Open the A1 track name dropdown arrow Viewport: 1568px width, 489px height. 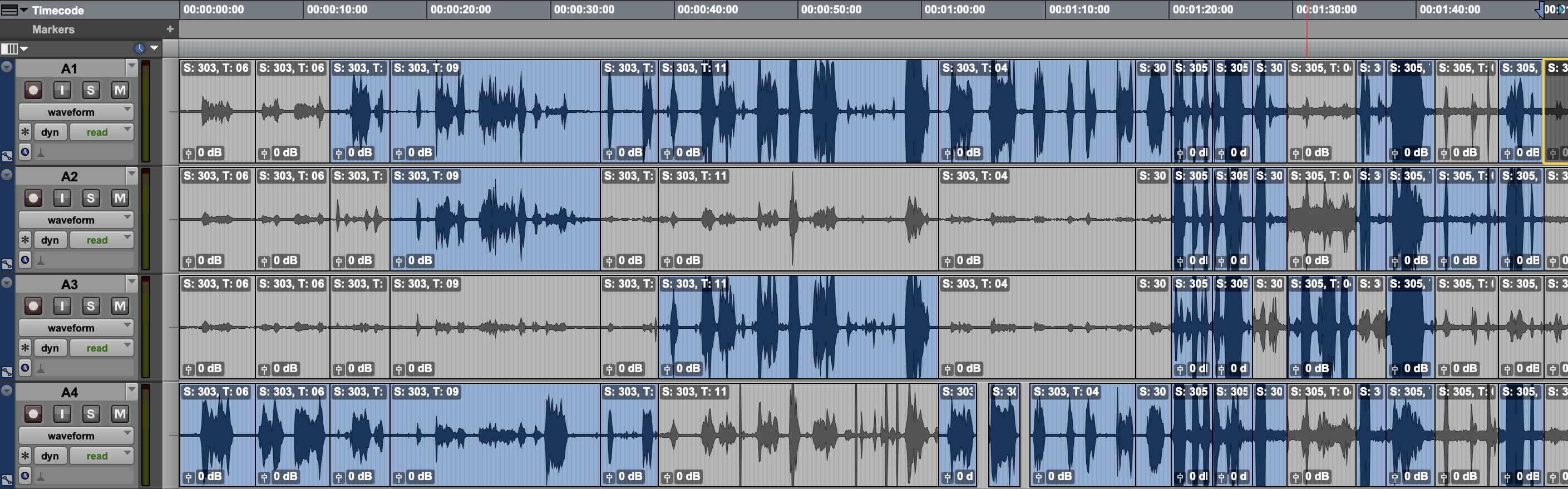click(x=131, y=67)
